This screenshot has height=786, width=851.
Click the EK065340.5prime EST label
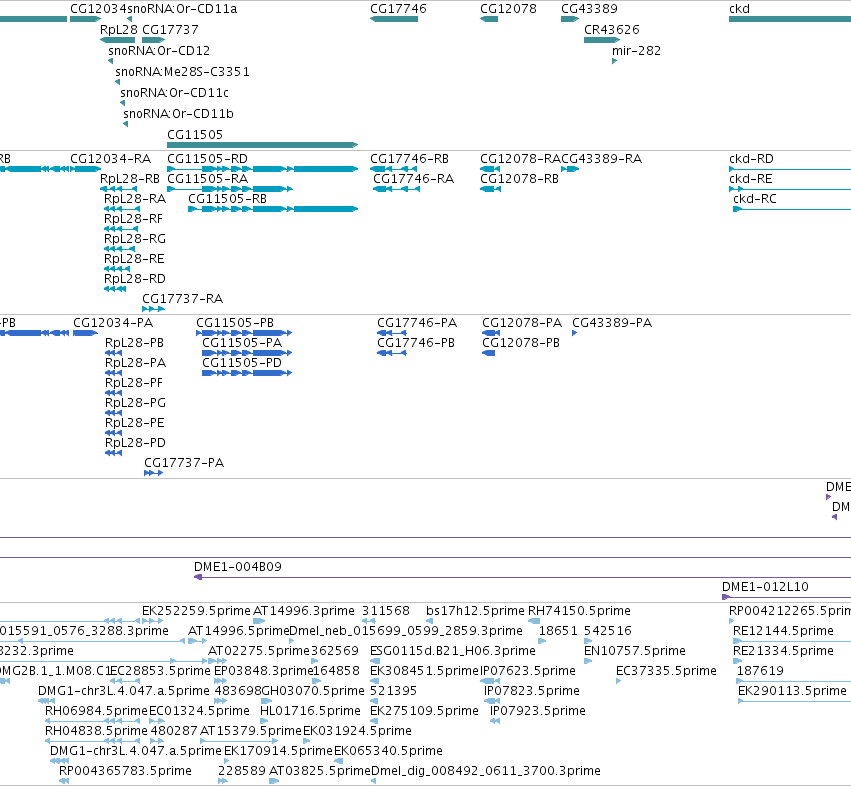[389, 751]
